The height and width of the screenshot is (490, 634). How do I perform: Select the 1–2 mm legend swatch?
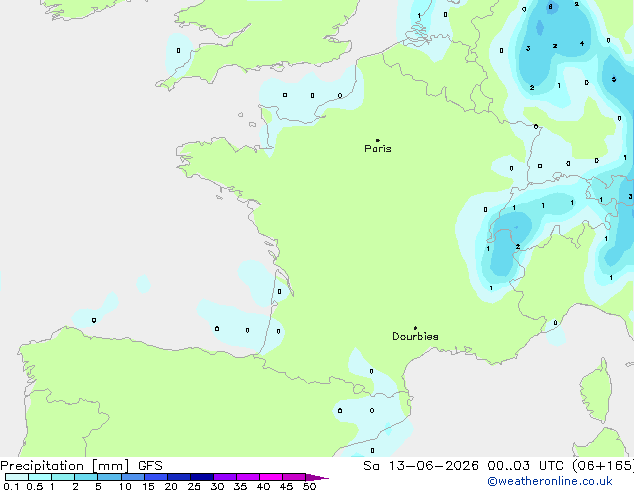click(63, 477)
